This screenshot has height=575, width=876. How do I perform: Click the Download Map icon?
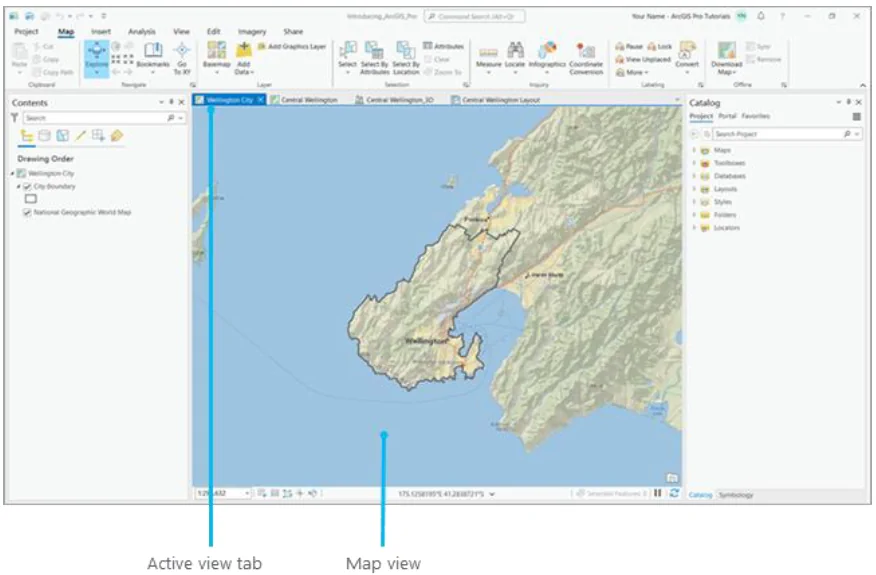[726, 51]
